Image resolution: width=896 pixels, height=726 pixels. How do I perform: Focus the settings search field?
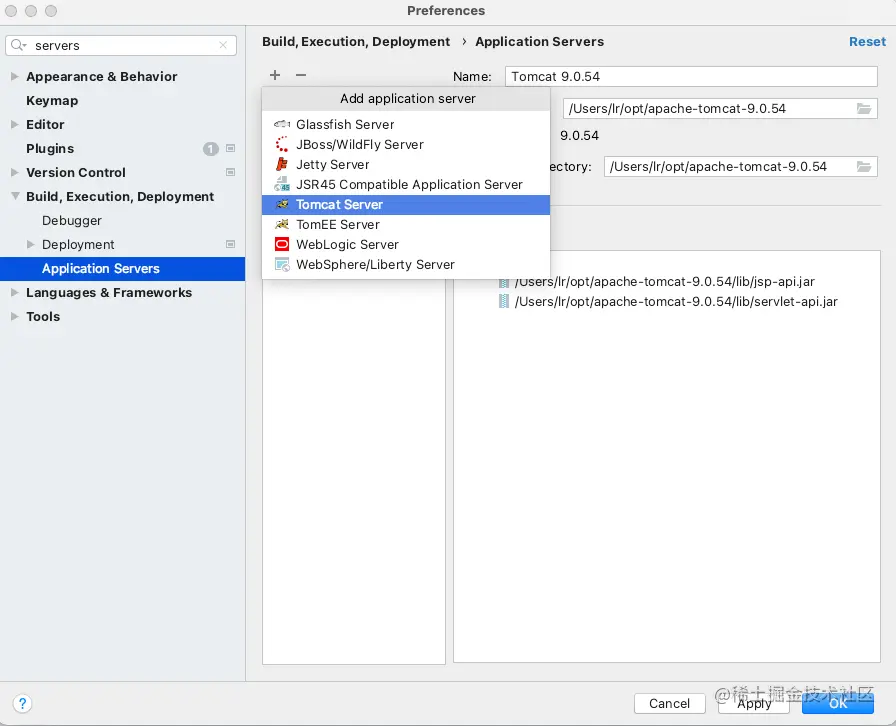pyautogui.click(x=121, y=45)
